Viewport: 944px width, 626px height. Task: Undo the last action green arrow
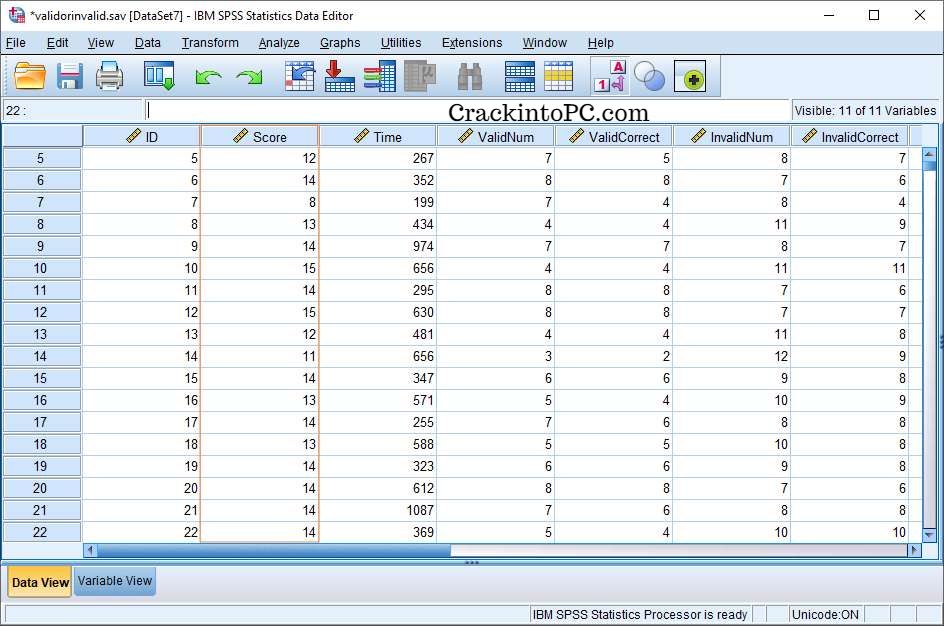[208, 78]
